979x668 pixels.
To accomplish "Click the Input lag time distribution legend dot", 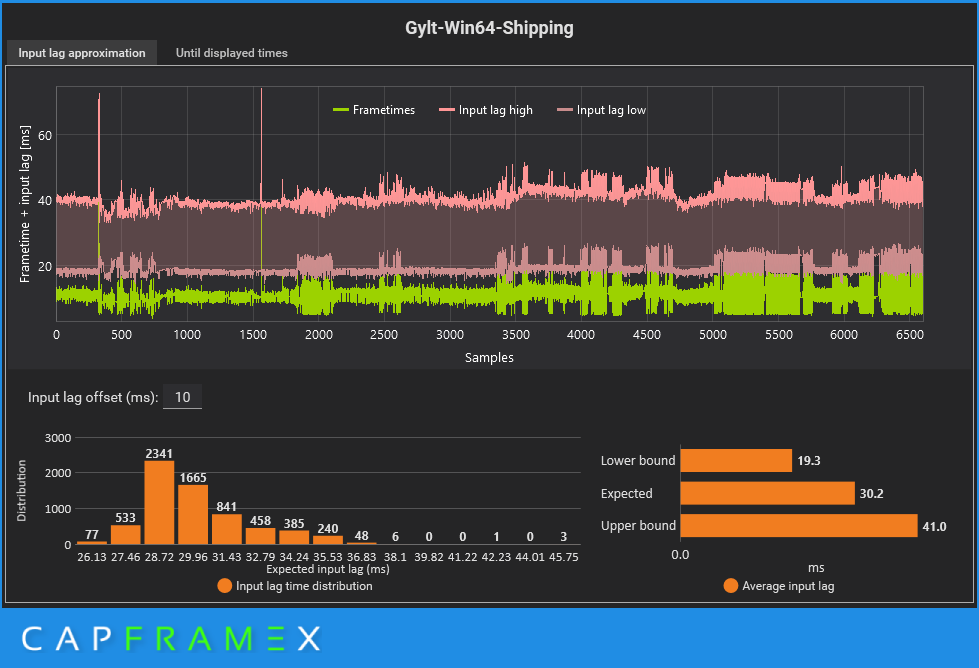I will (x=225, y=586).
